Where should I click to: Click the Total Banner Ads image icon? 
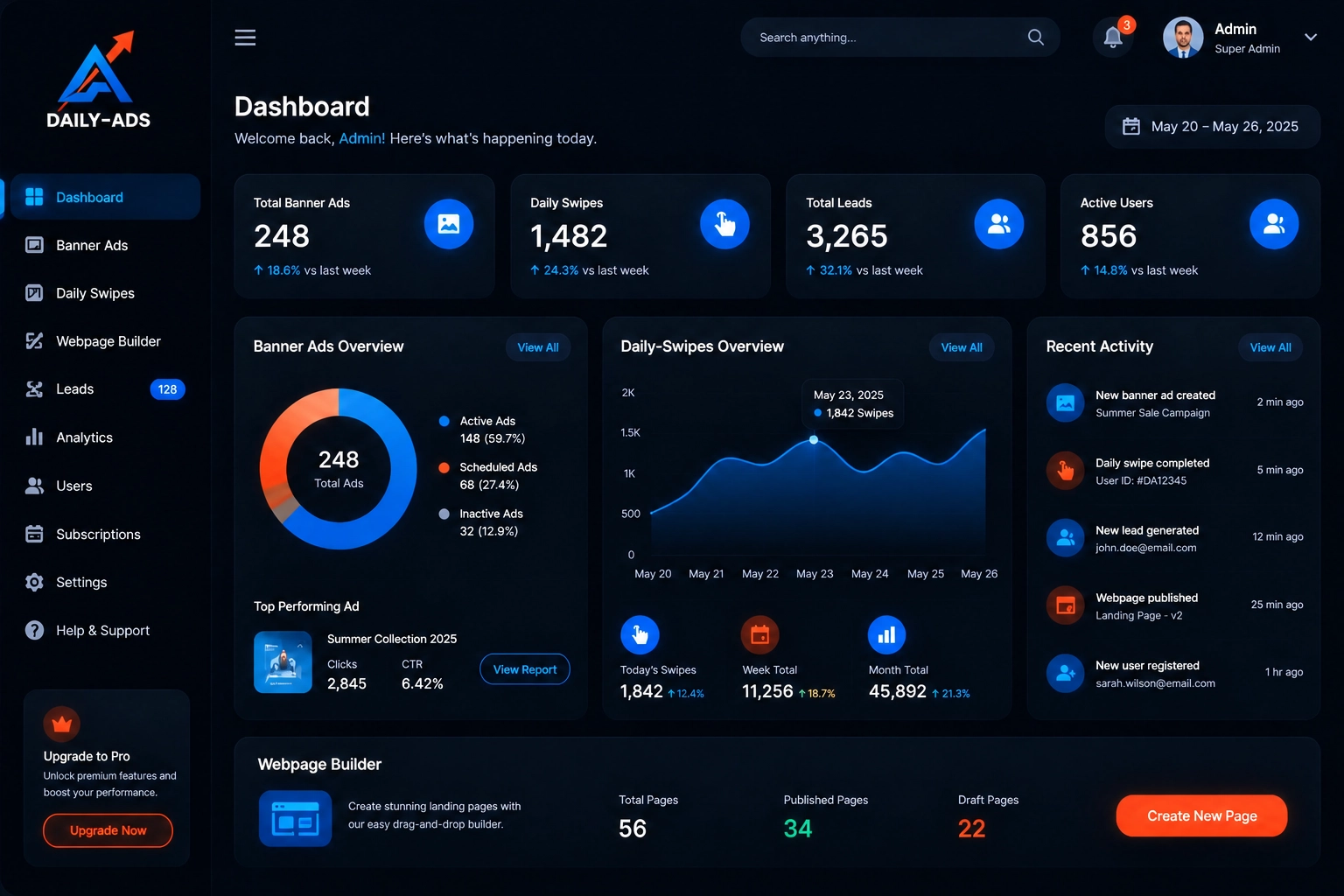click(449, 224)
